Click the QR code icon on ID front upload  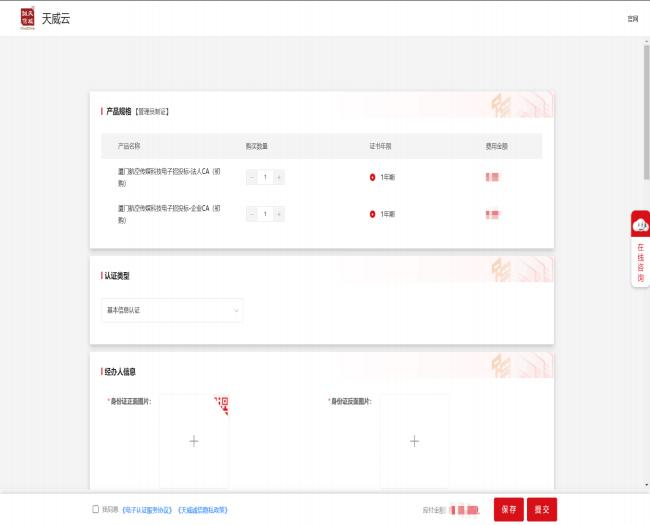(221, 403)
